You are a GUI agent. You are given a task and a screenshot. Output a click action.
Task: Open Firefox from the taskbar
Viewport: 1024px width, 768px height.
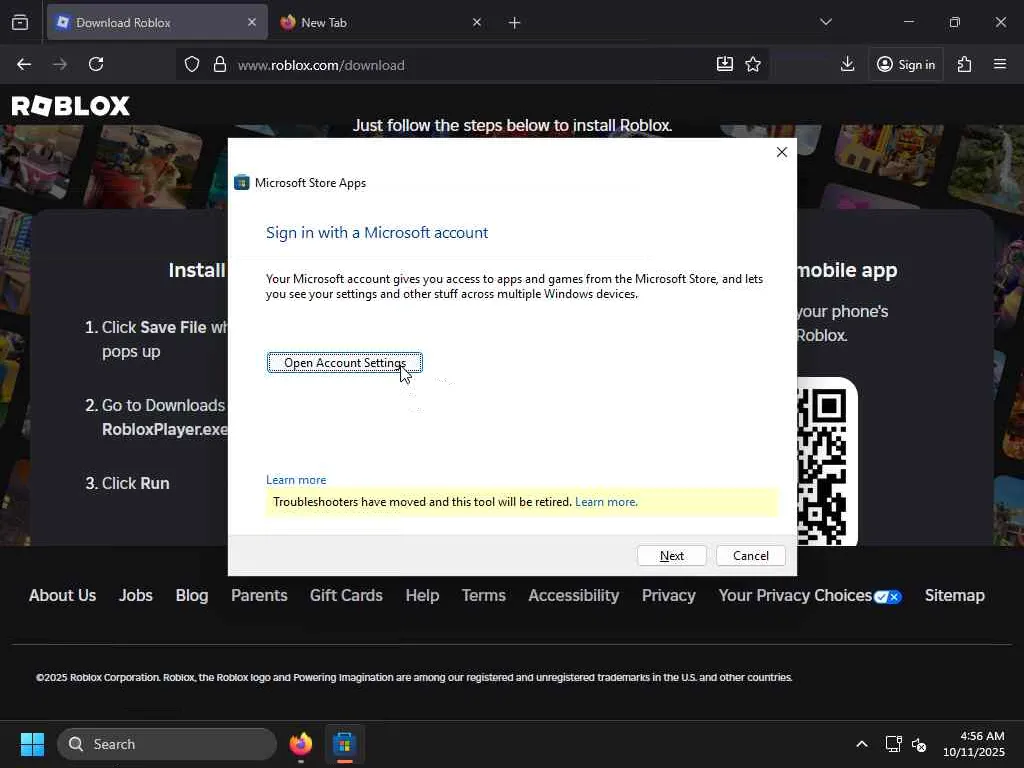click(x=301, y=744)
